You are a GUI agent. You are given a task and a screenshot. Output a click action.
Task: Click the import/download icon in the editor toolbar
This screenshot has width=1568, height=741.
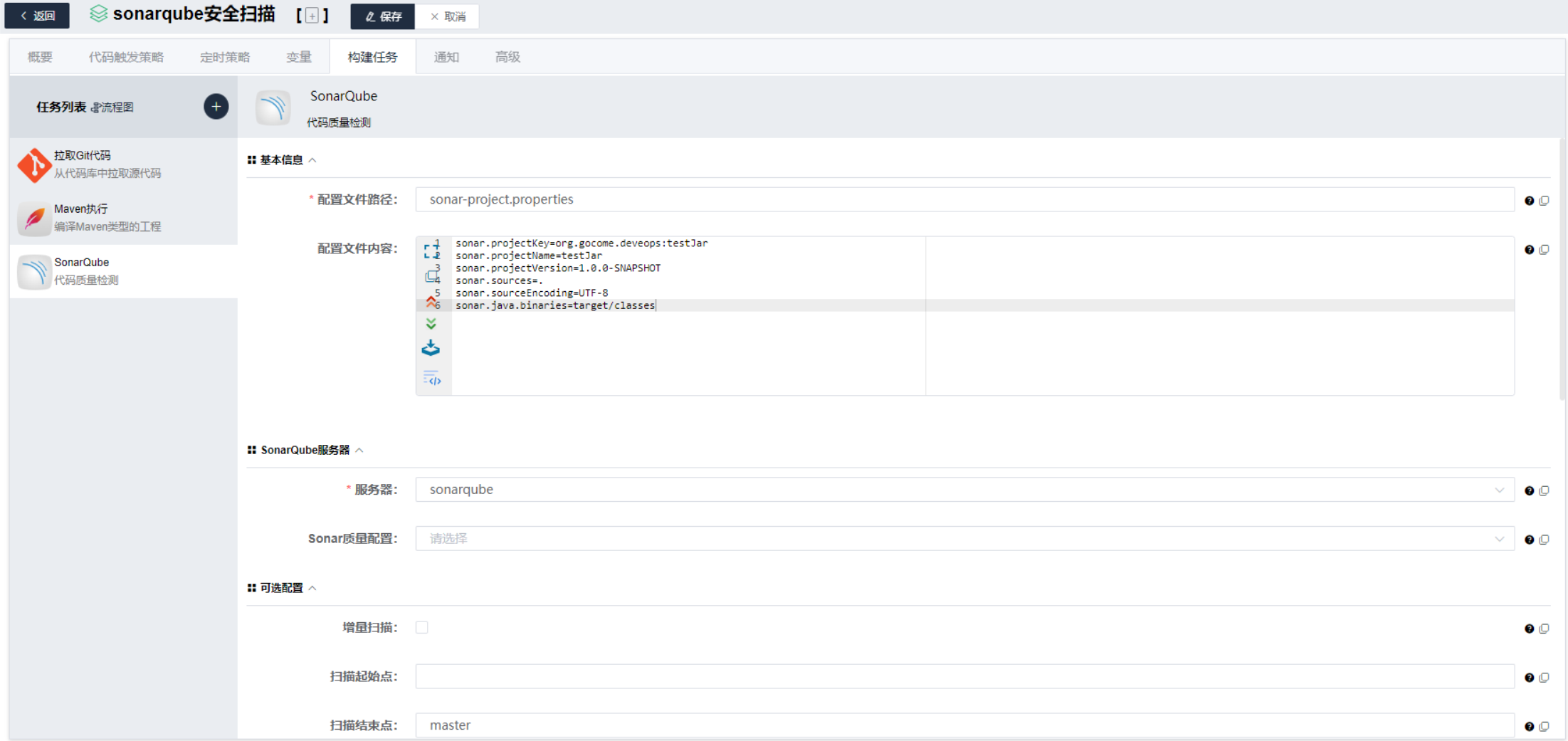point(431,347)
